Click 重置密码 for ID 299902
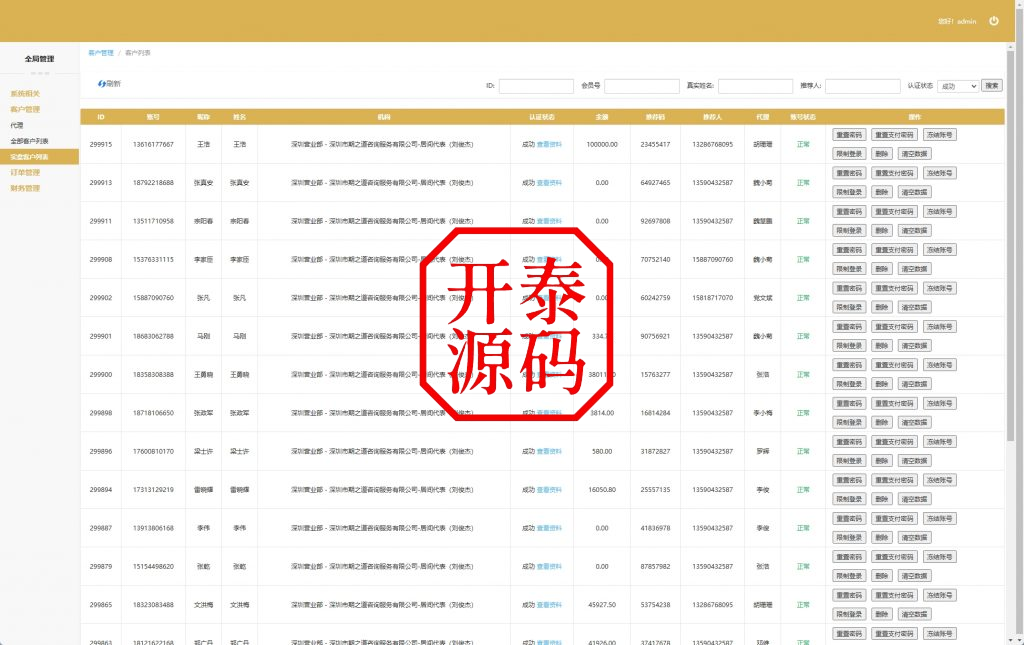This screenshot has height=645, width=1024. click(848, 289)
